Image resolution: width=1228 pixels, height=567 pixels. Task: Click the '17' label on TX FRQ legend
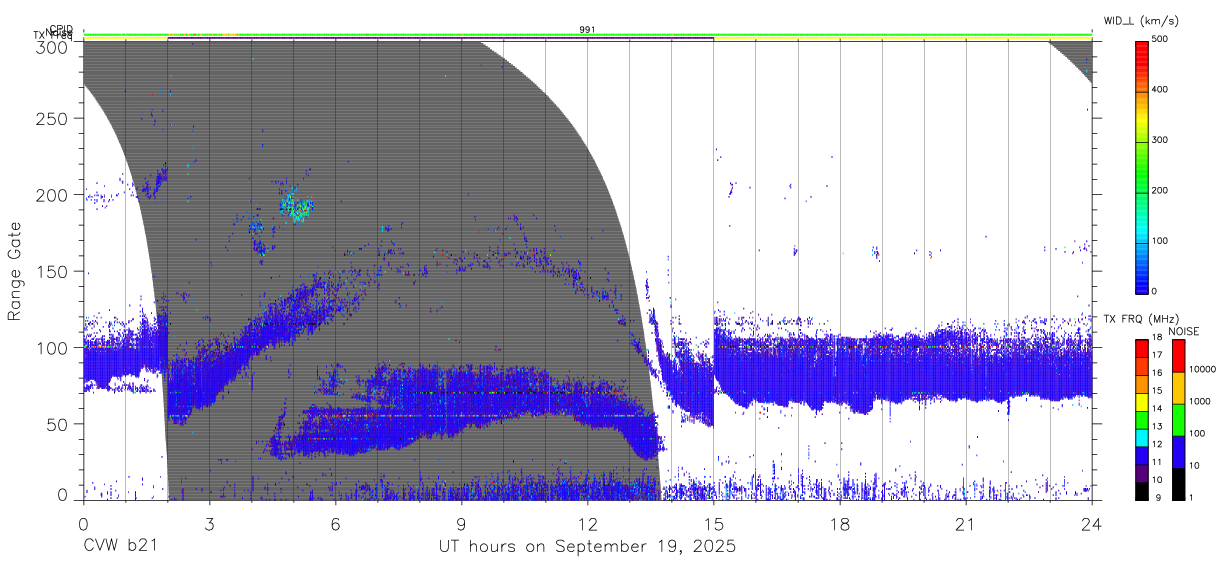click(1155, 355)
